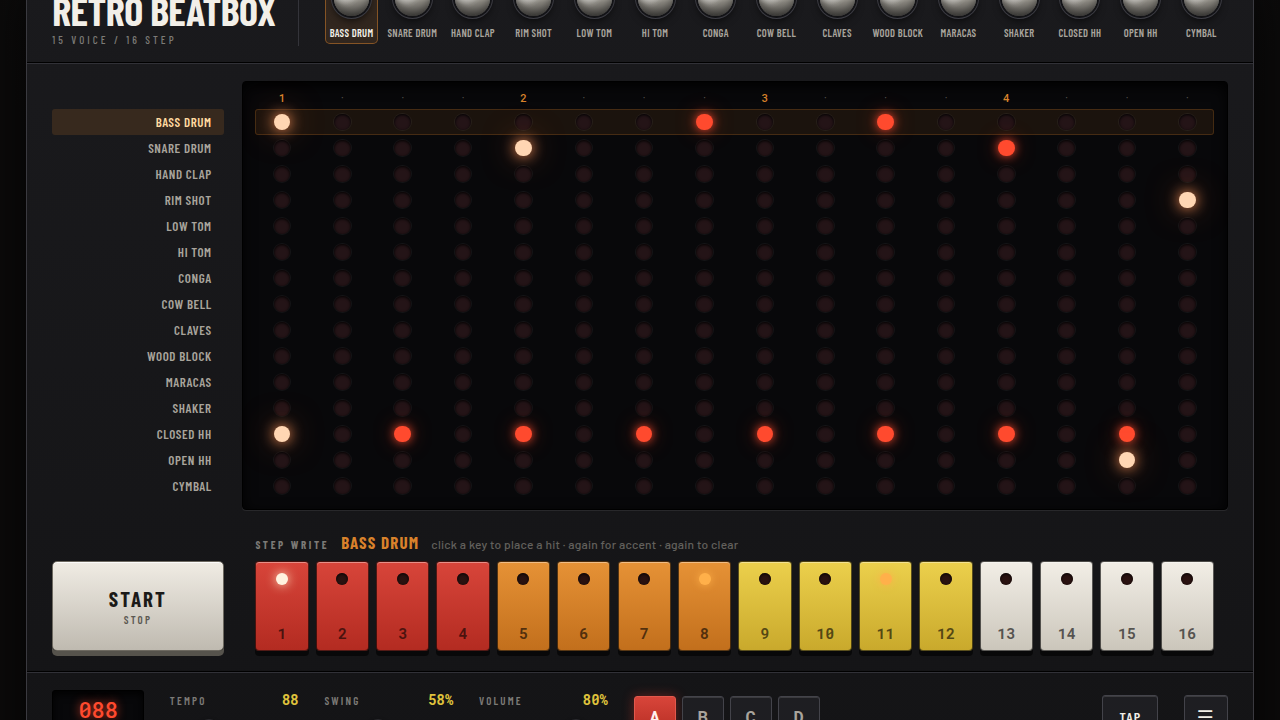The height and width of the screenshot is (720, 1280).
Task: Switch to pattern C
Action: coord(751,708)
